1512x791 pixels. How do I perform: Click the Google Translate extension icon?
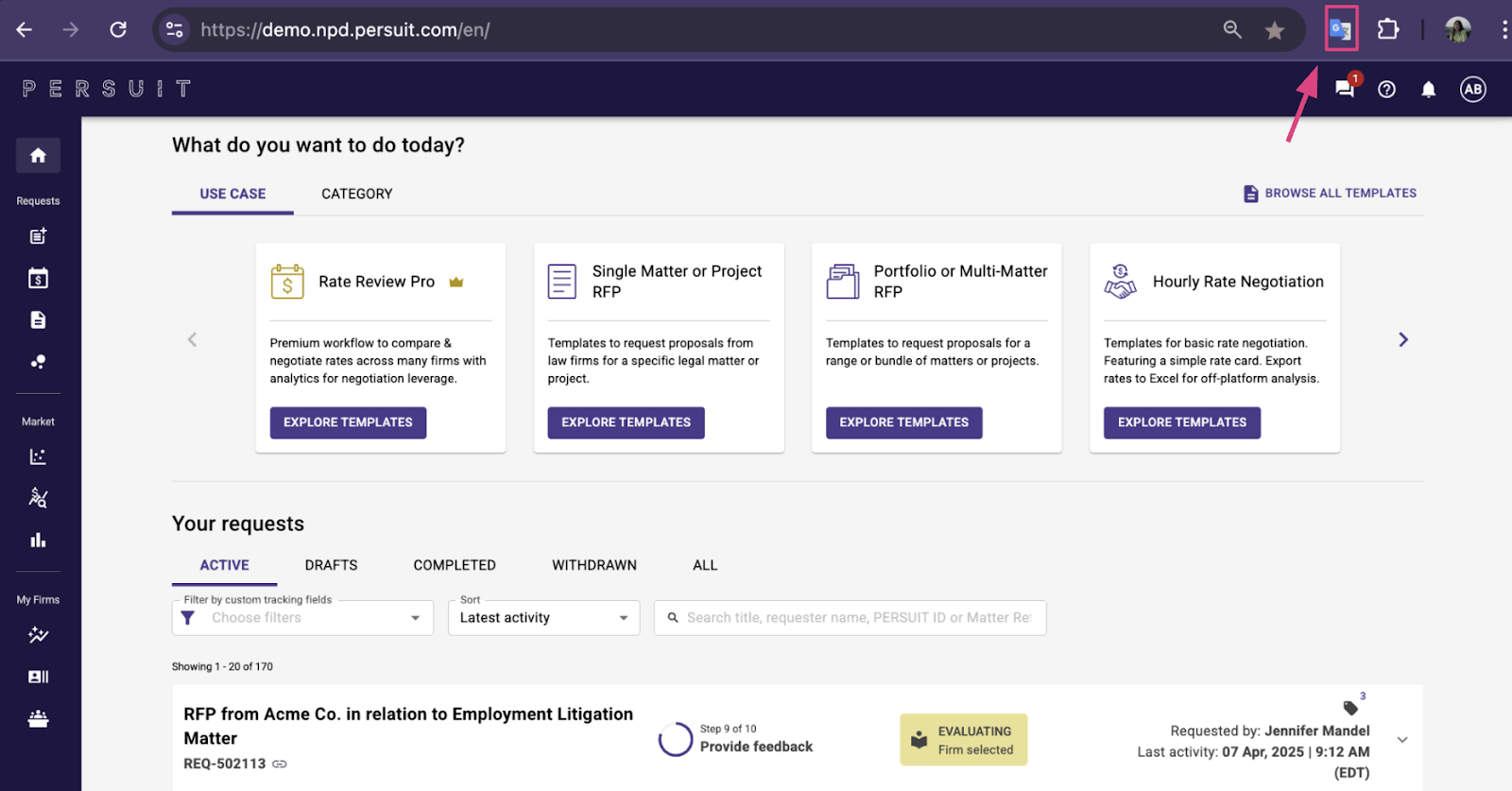(1341, 29)
